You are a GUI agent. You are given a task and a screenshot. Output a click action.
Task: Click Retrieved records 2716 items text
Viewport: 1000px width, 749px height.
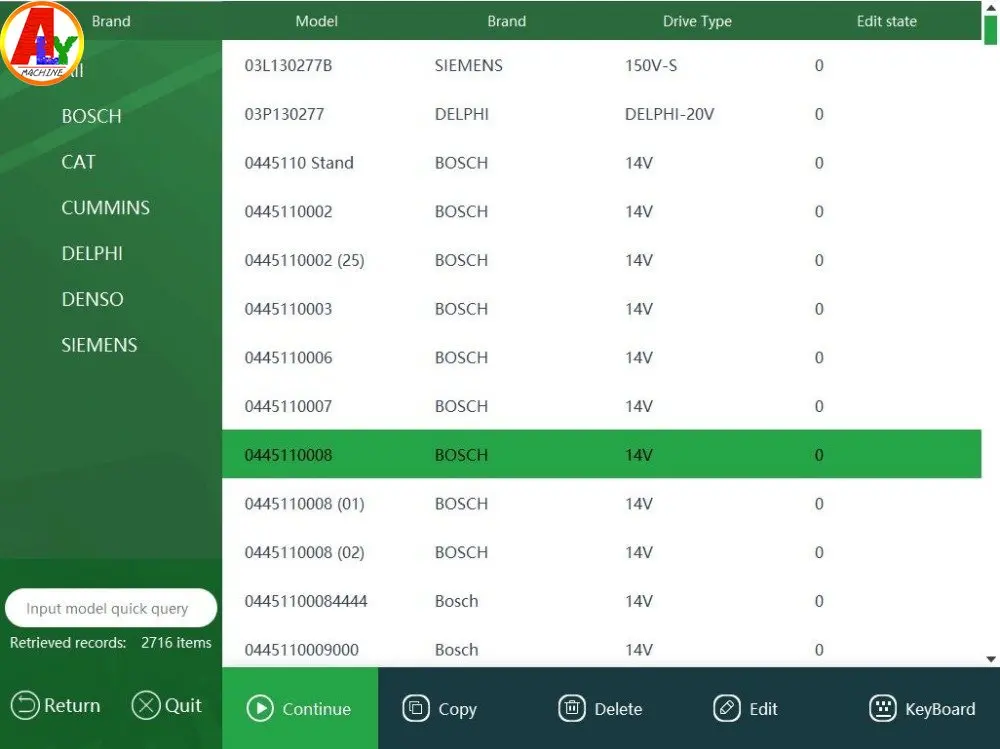tap(110, 642)
